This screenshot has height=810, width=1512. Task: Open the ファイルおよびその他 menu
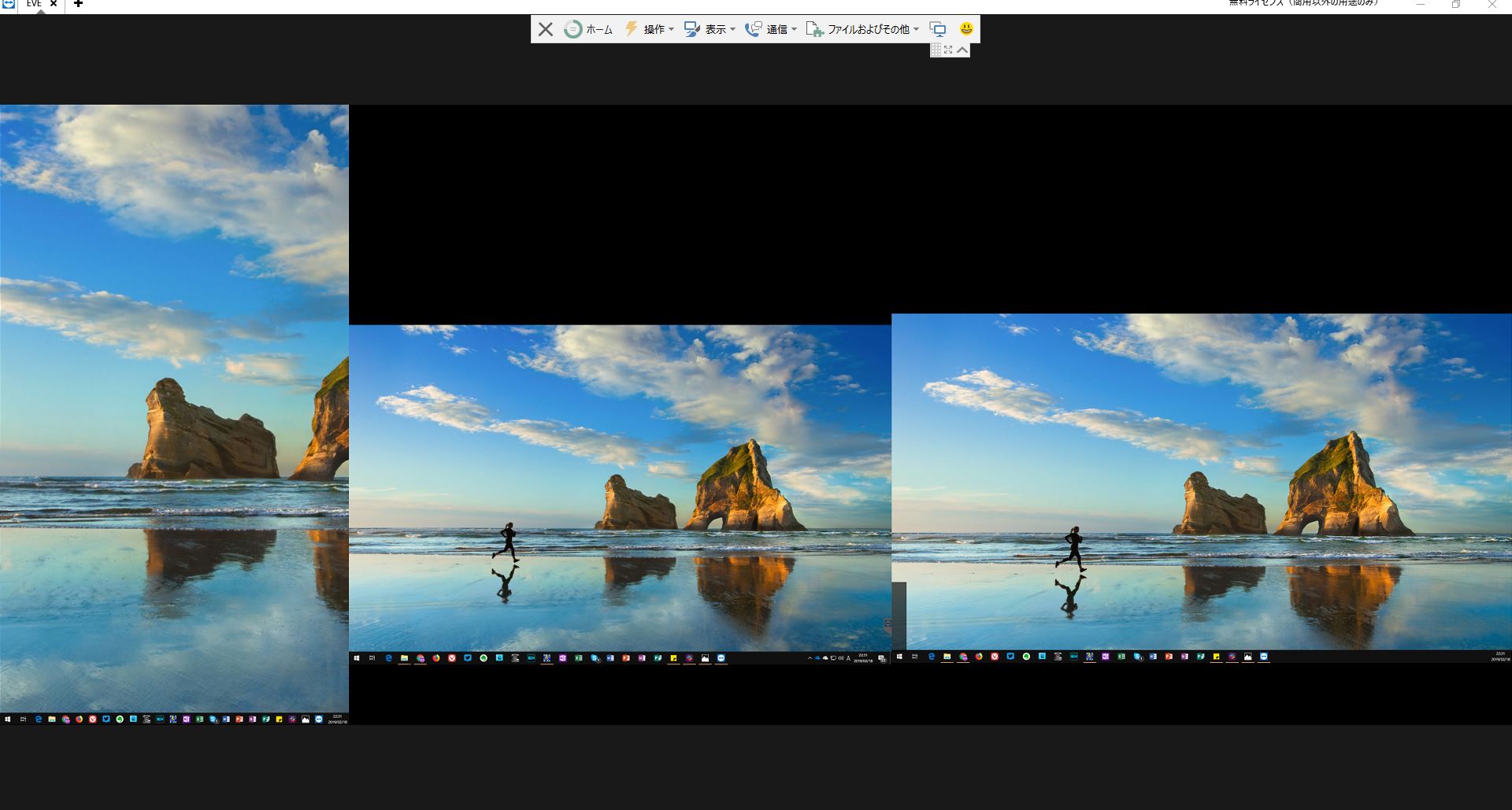866,29
